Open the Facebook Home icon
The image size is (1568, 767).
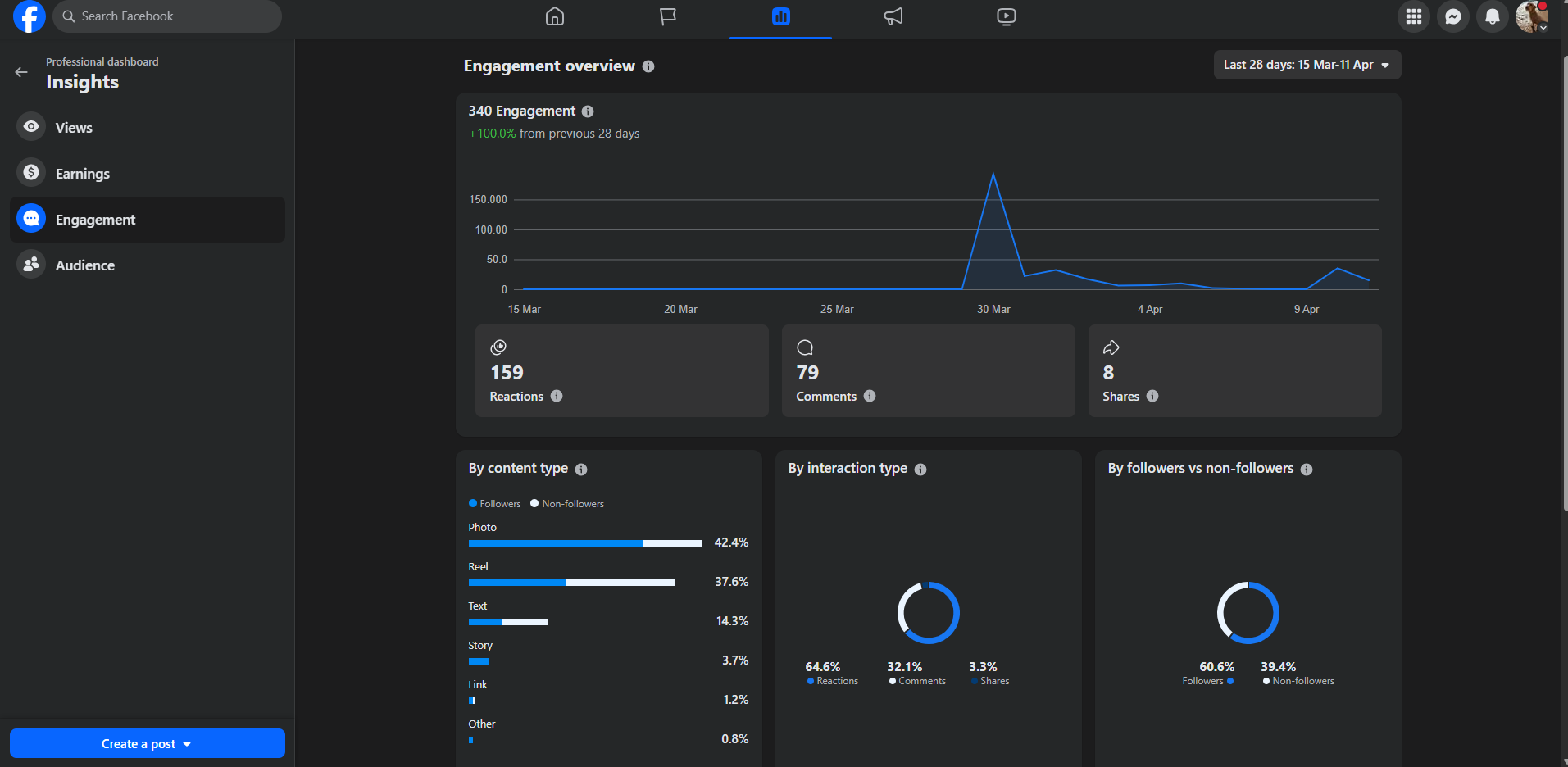[555, 16]
